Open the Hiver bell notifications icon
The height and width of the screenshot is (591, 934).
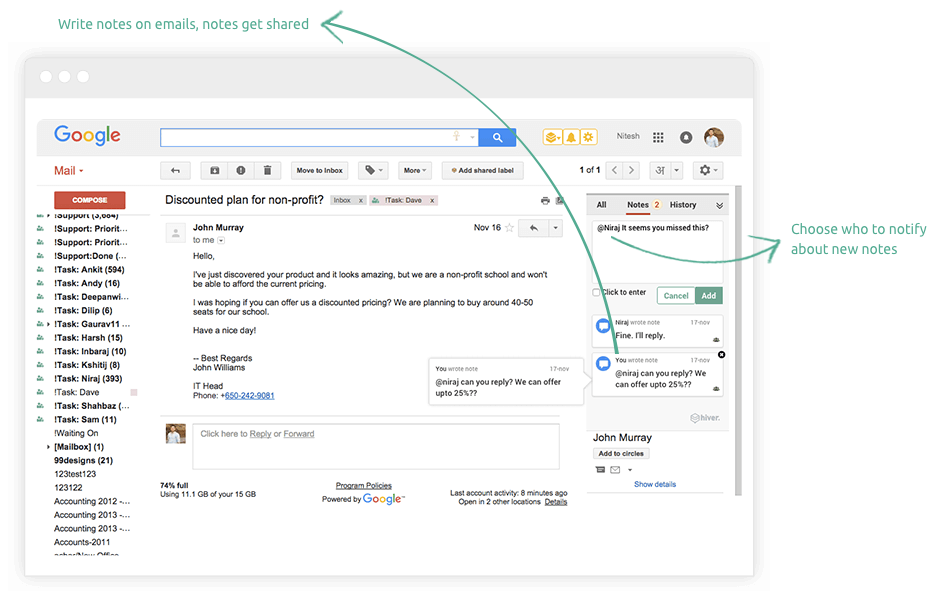(571, 138)
